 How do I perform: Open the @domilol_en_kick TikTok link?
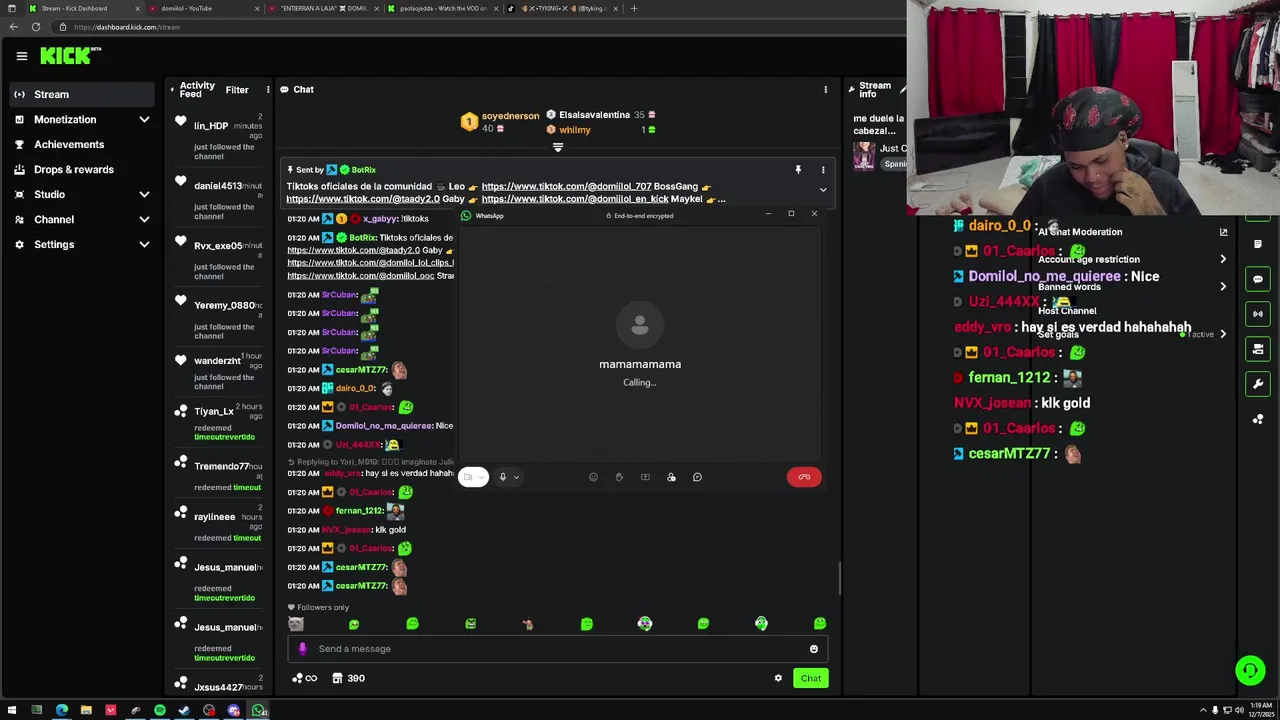point(575,199)
